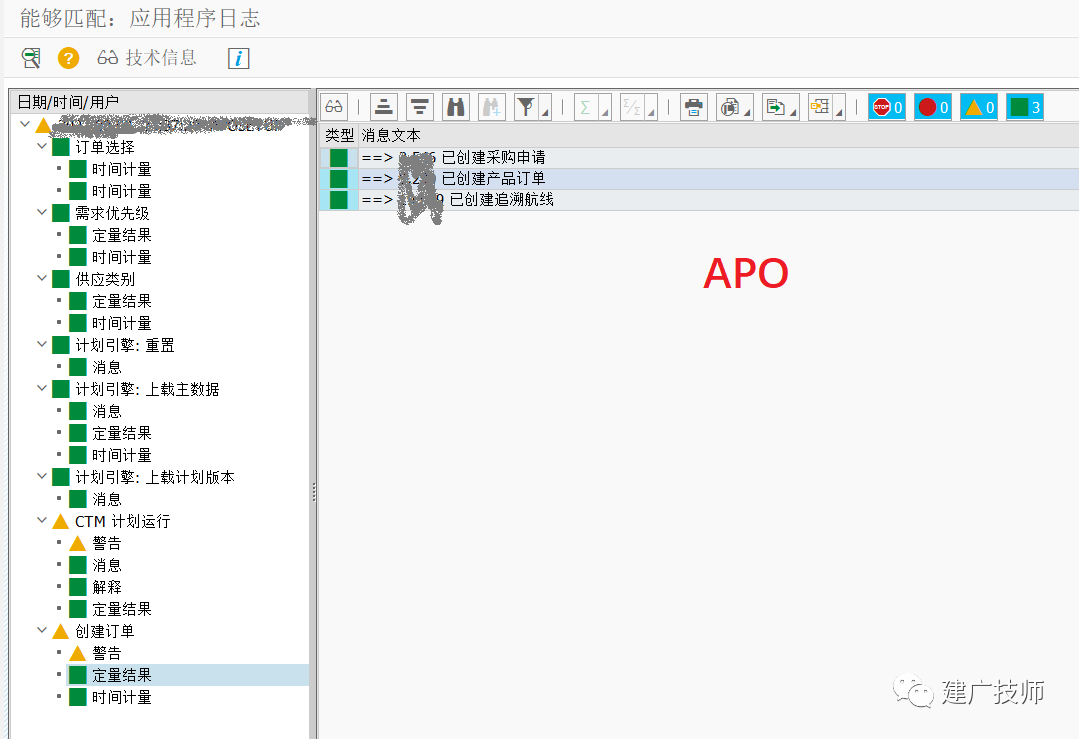This screenshot has height=739, width=1079.
Task: Open the filter dropdown arrow
Action: point(545,107)
